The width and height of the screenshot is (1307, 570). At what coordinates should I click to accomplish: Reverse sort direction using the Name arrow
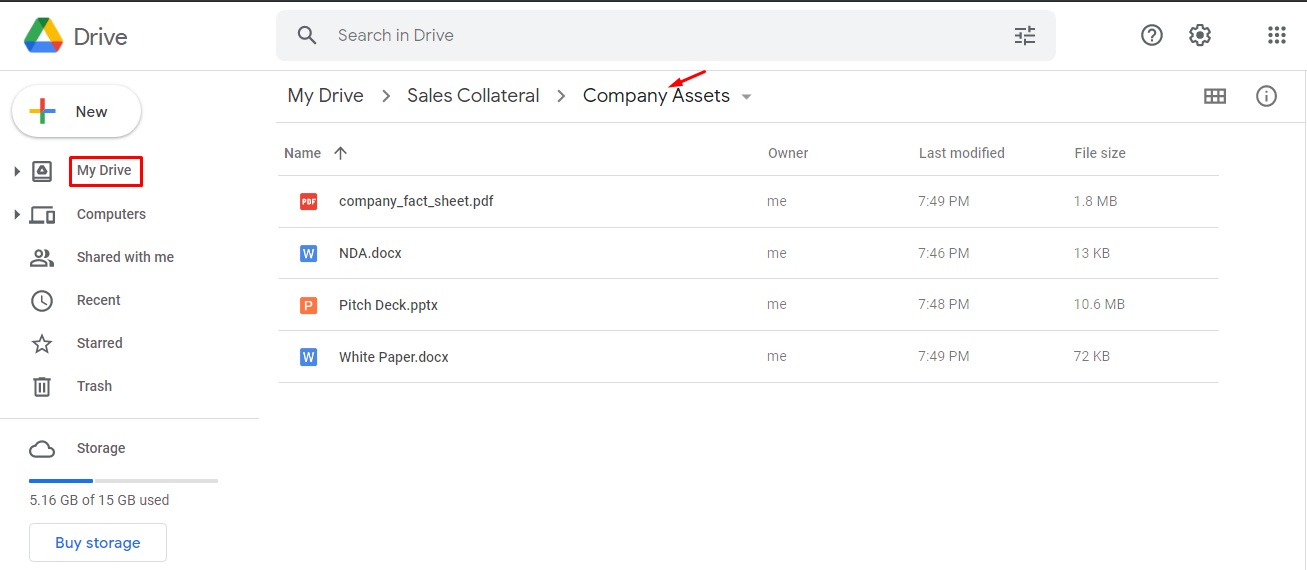[x=341, y=153]
